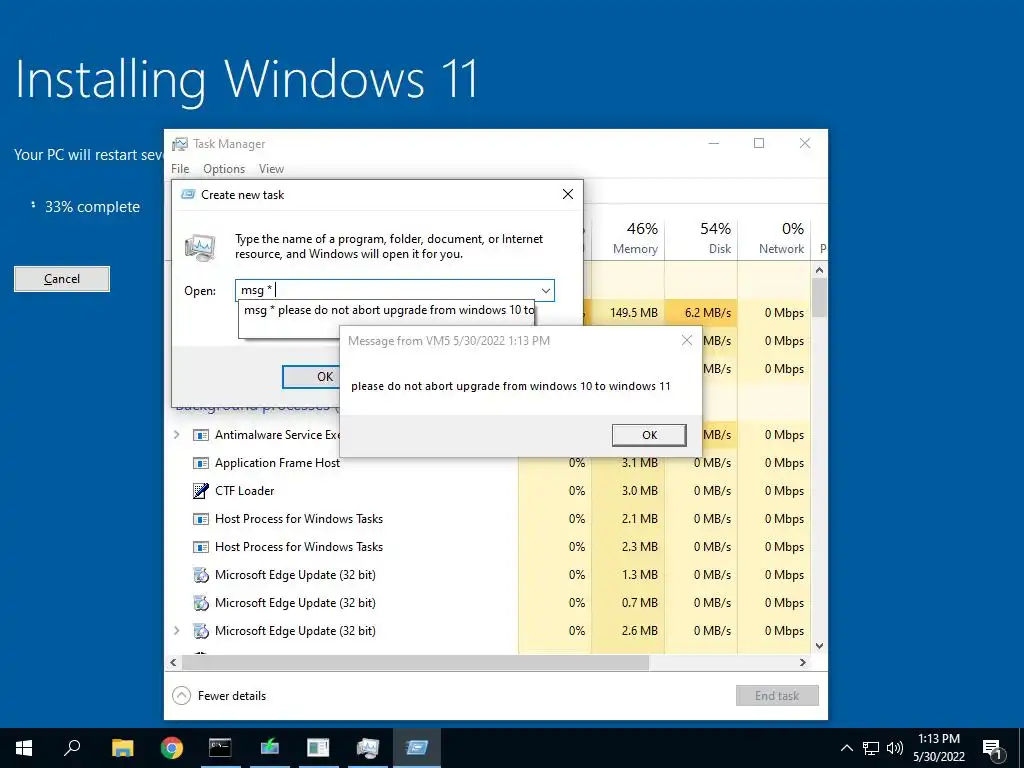The width and height of the screenshot is (1024, 768).
Task: Select the autocomplete suggestion about upgrade abort
Action: pos(388,310)
